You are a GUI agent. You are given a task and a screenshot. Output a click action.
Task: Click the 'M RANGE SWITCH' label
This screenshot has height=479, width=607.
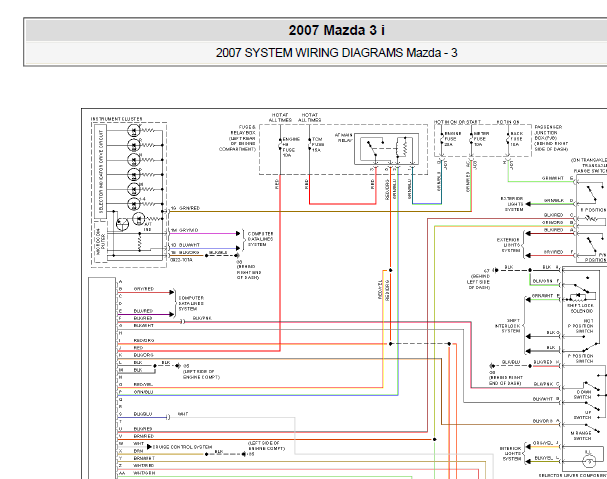tap(581, 436)
